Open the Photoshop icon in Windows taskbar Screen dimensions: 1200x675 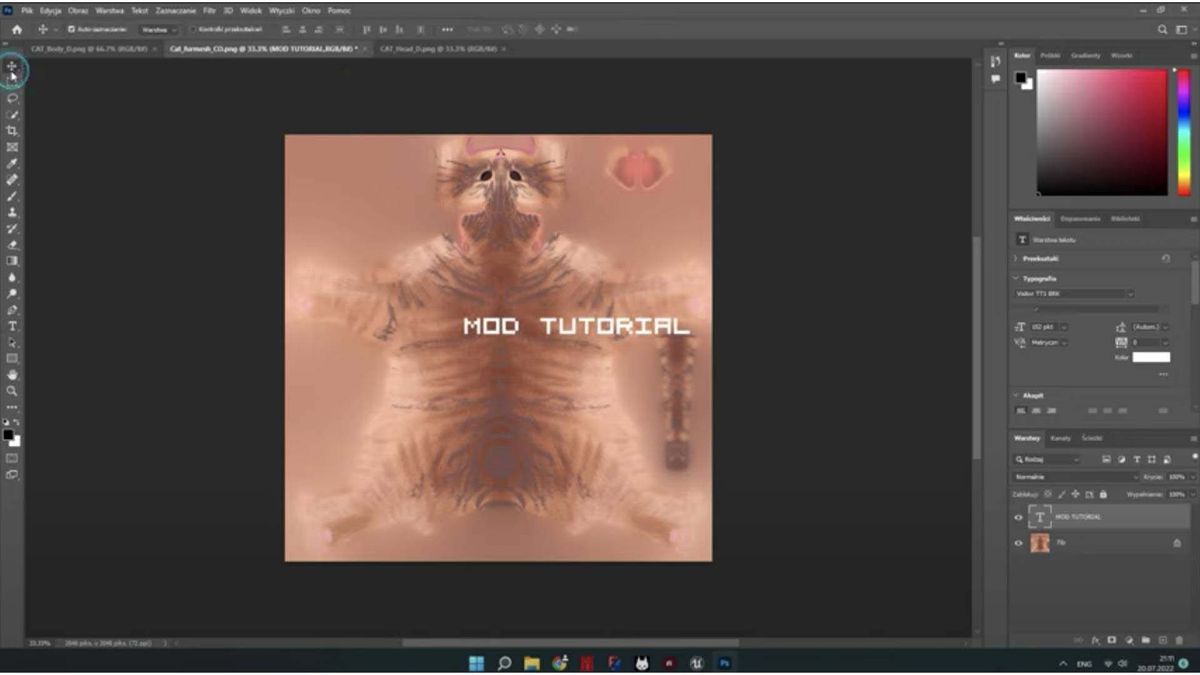pyautogui.click(x=725, y=663)
